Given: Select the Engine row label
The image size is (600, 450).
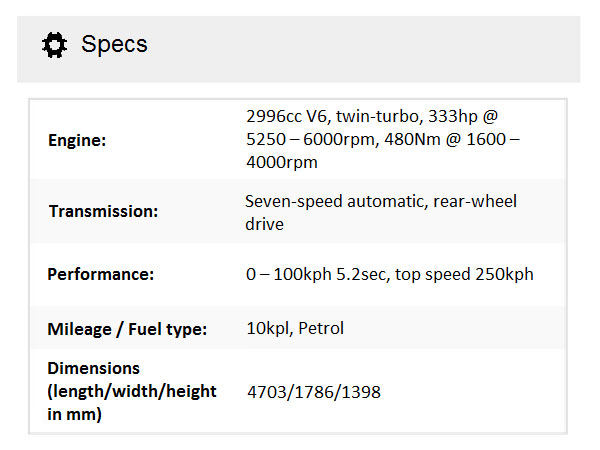Looking at the screenshot, I should tap(77, 140).
